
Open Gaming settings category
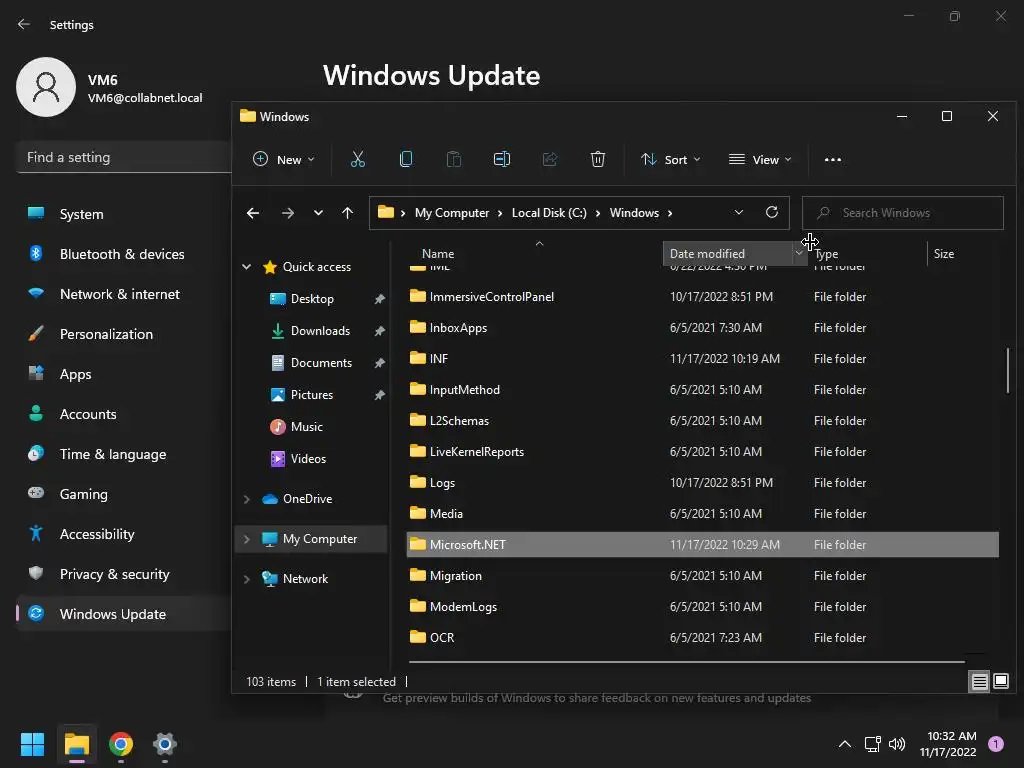tap(124, 494)
